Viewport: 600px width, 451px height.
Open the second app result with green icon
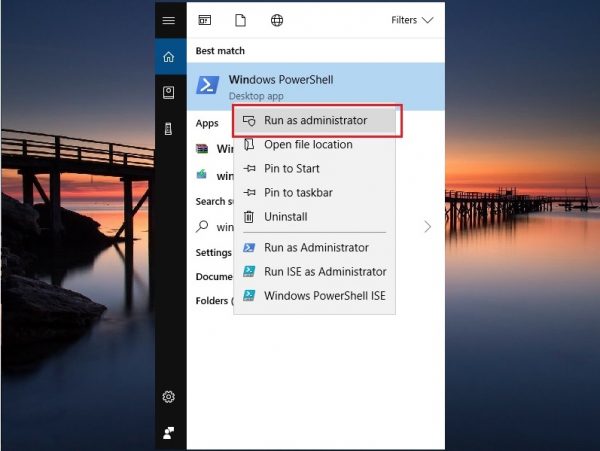tap(202, 175)
